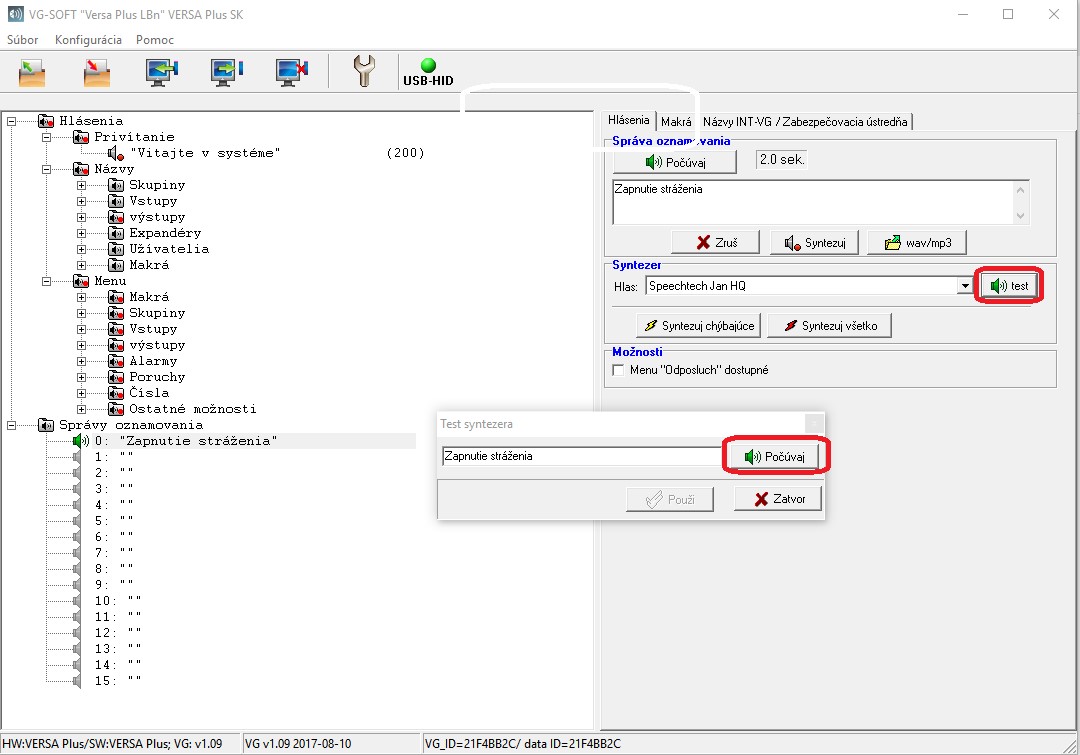Click the monitor icon with left green arrow
Screen dimensions: 1080x755
[162, 72]
